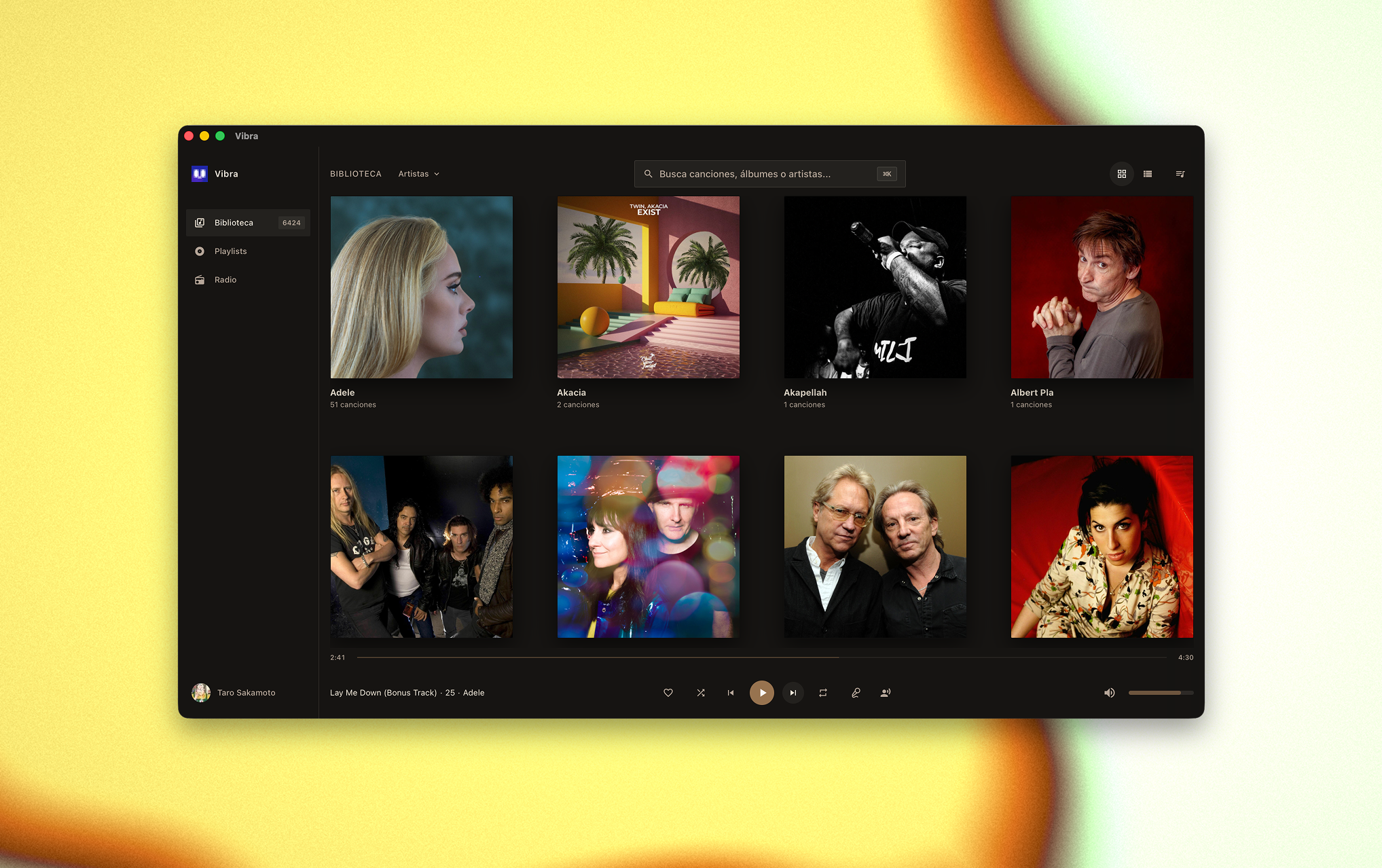Skip to next track

pos(793,693)
